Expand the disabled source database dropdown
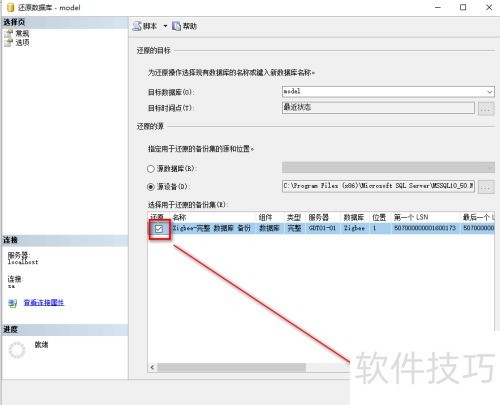Screen dimensions: 500x405 click(490, 167)
